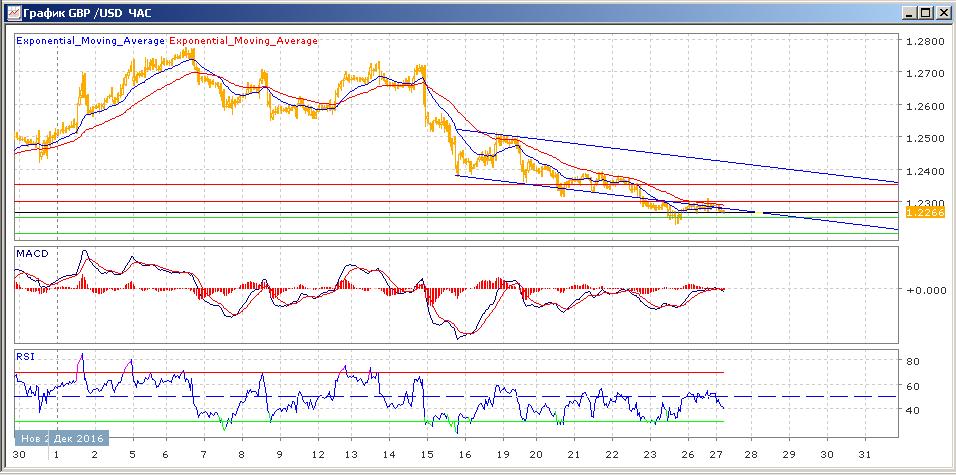Select the blue Exponential_Moving_Average legend label
Screen dimensions: 956x475
coord(91,41)
